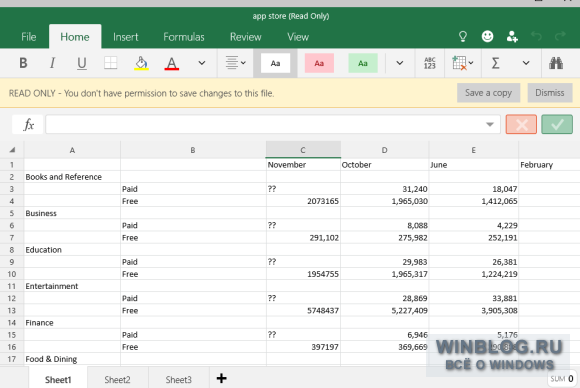Viewport: 580px width, 388px height.
Task: Select the green Good cell style
Action: click(x=363, y=63)
